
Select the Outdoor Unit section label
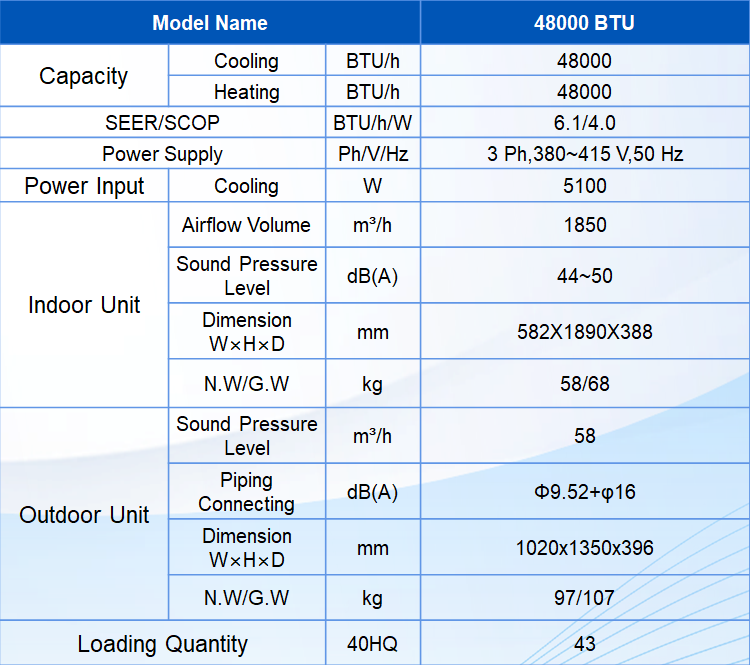click(x=84, y=515)
